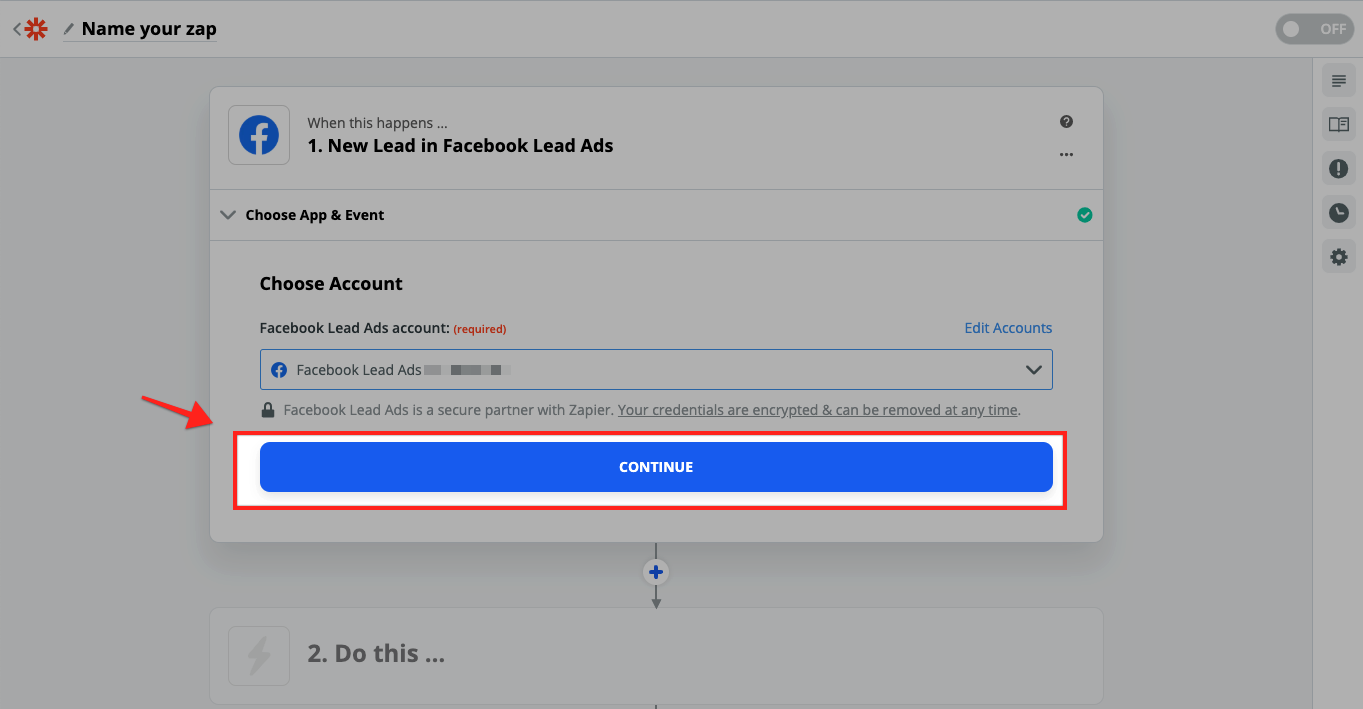This screenshot has width=1363, height=709.
Task: Click the Zapier logo icon
Action: pyautogui.click(x=36, y=29)
